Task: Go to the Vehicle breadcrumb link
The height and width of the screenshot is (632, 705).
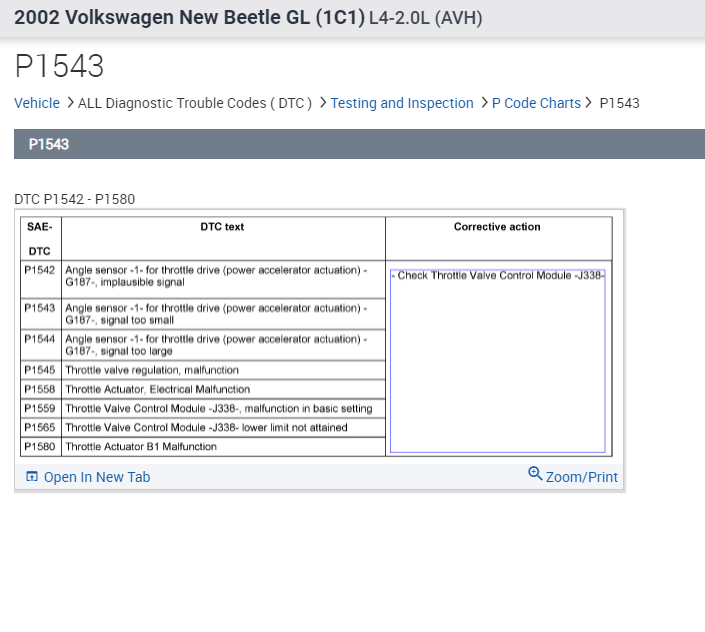Action: [37, 103]
